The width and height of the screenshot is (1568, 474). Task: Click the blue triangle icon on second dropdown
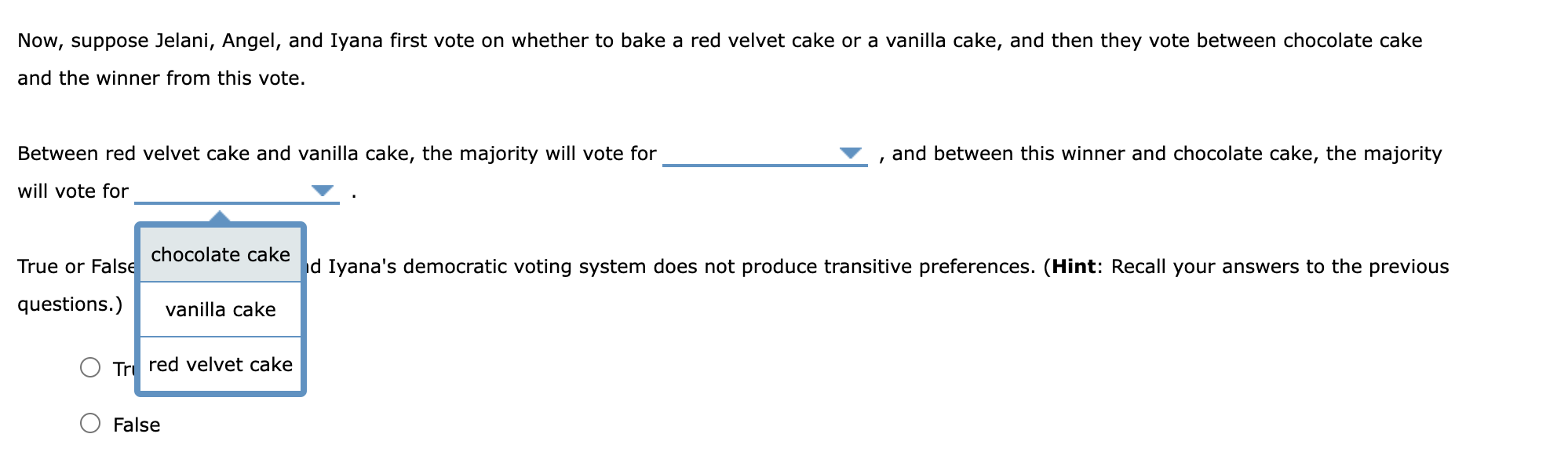[321, 191]
